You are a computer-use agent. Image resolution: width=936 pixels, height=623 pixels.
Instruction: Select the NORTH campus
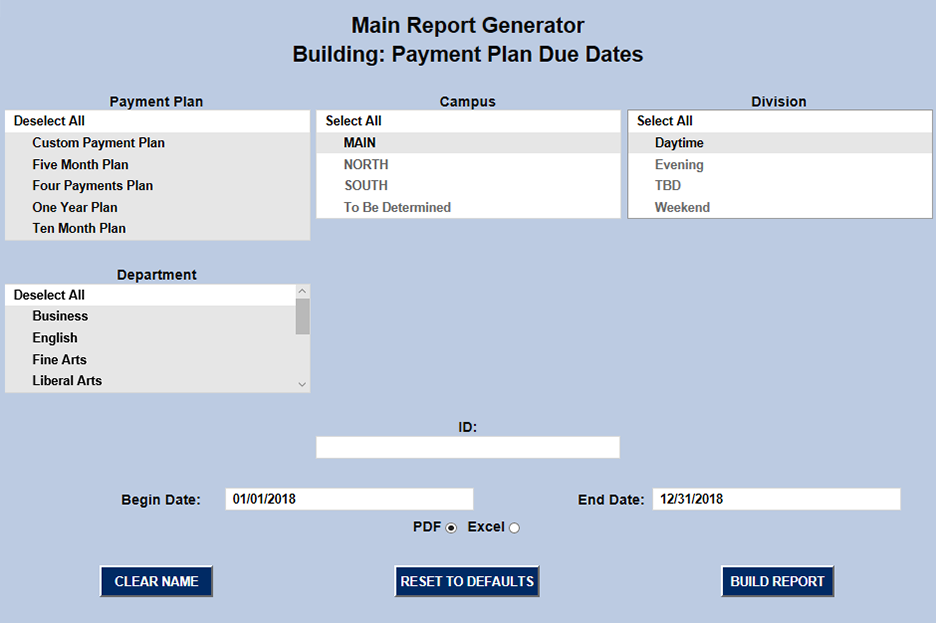pyautogui.click(x=366, y=164)
